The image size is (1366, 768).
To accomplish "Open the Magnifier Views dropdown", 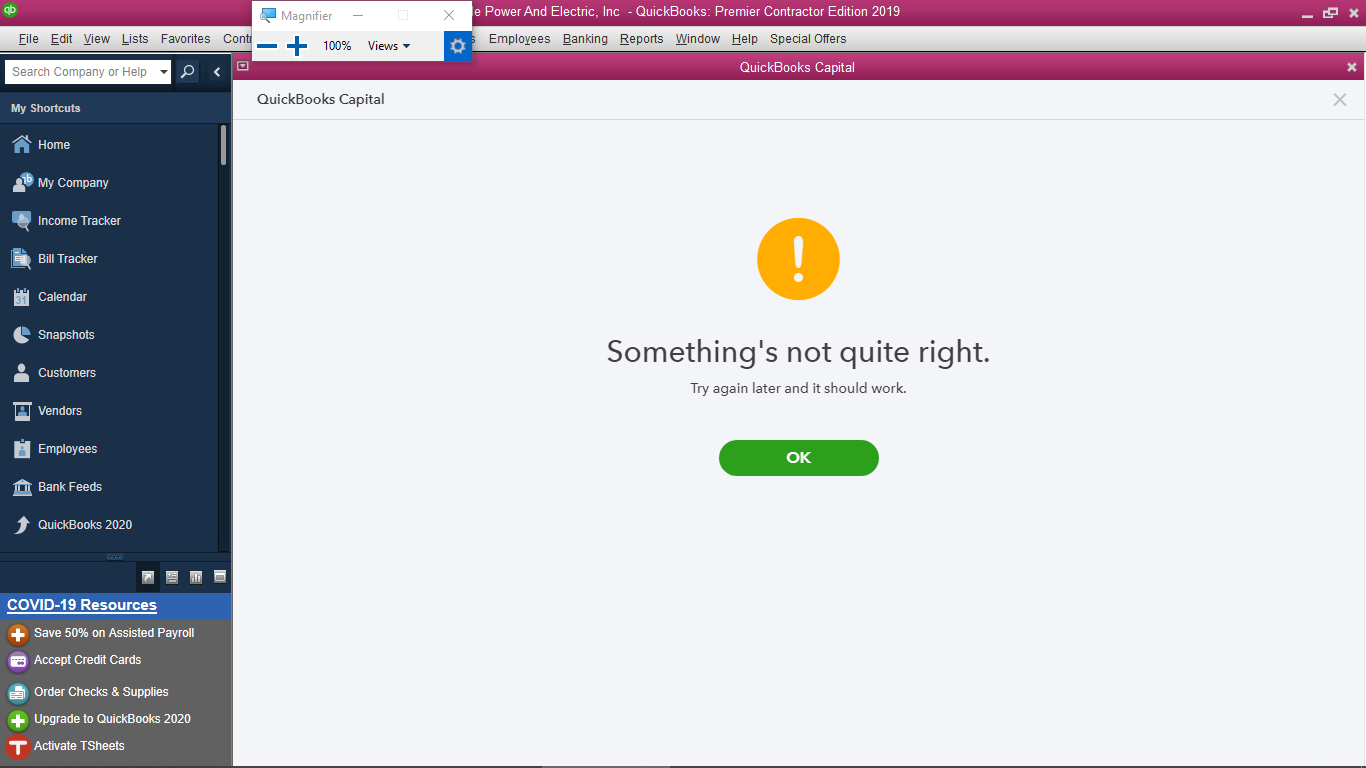I will (389, 46).
